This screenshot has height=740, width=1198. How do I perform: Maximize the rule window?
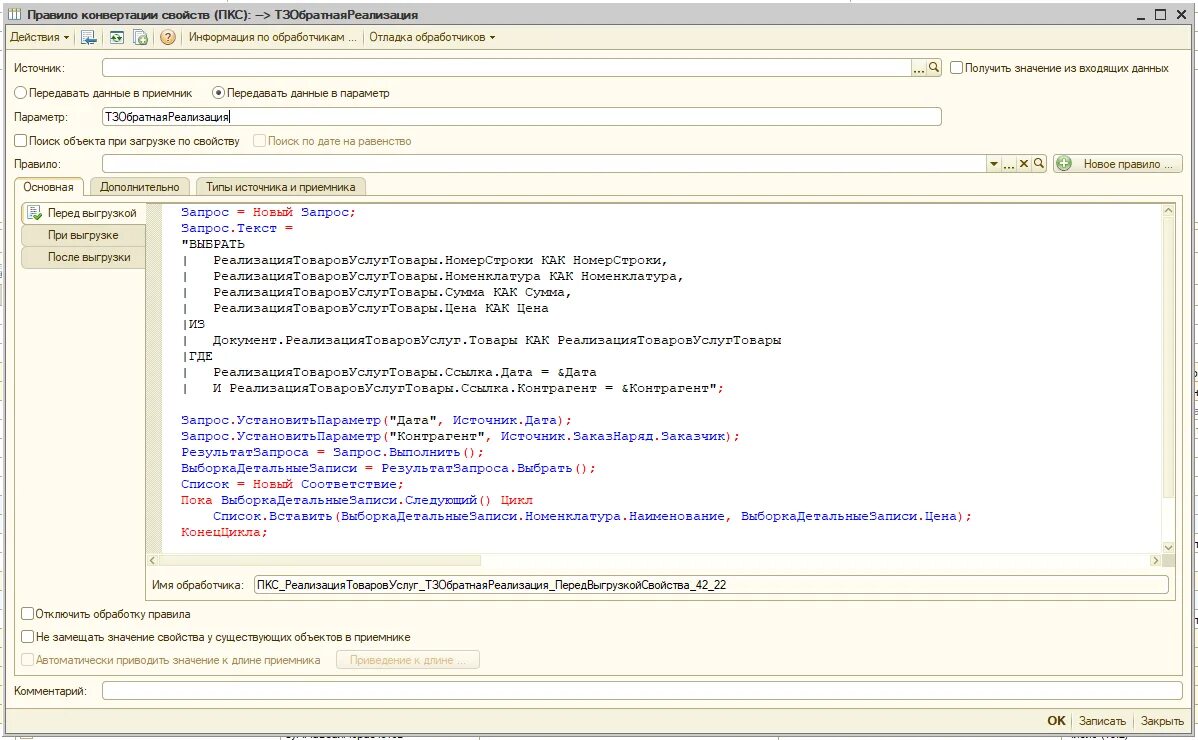coord(1160,15)
